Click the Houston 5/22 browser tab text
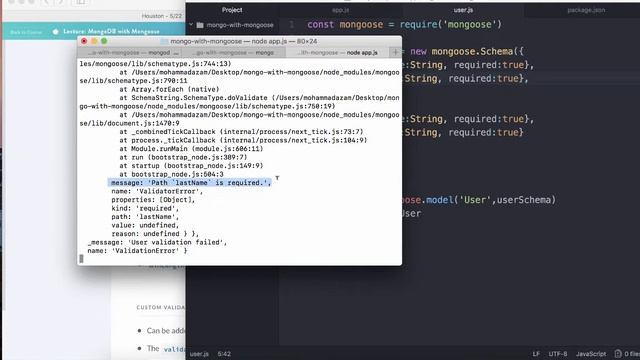This screenshot has height=360, width=640. (162, 16)
